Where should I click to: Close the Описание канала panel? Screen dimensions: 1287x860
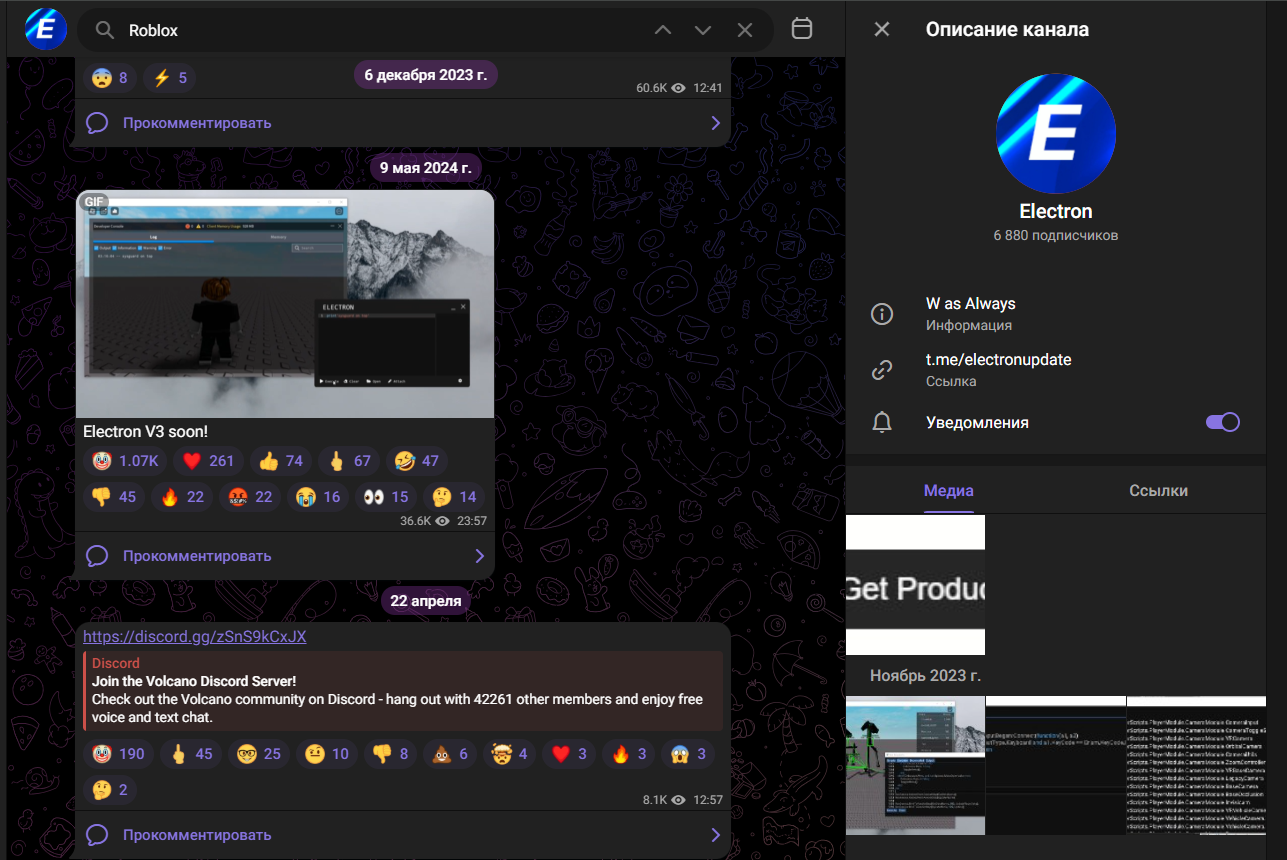coord(882,29)
